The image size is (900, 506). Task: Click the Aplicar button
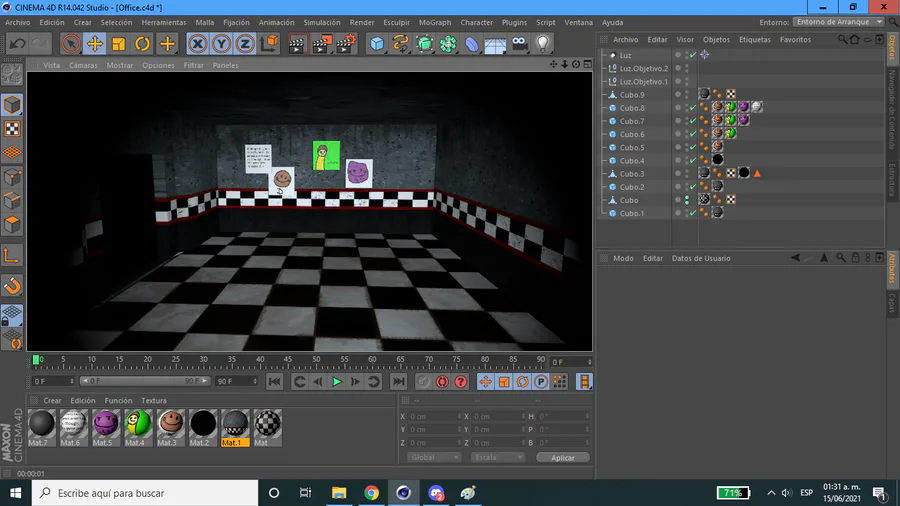point(562,457)
